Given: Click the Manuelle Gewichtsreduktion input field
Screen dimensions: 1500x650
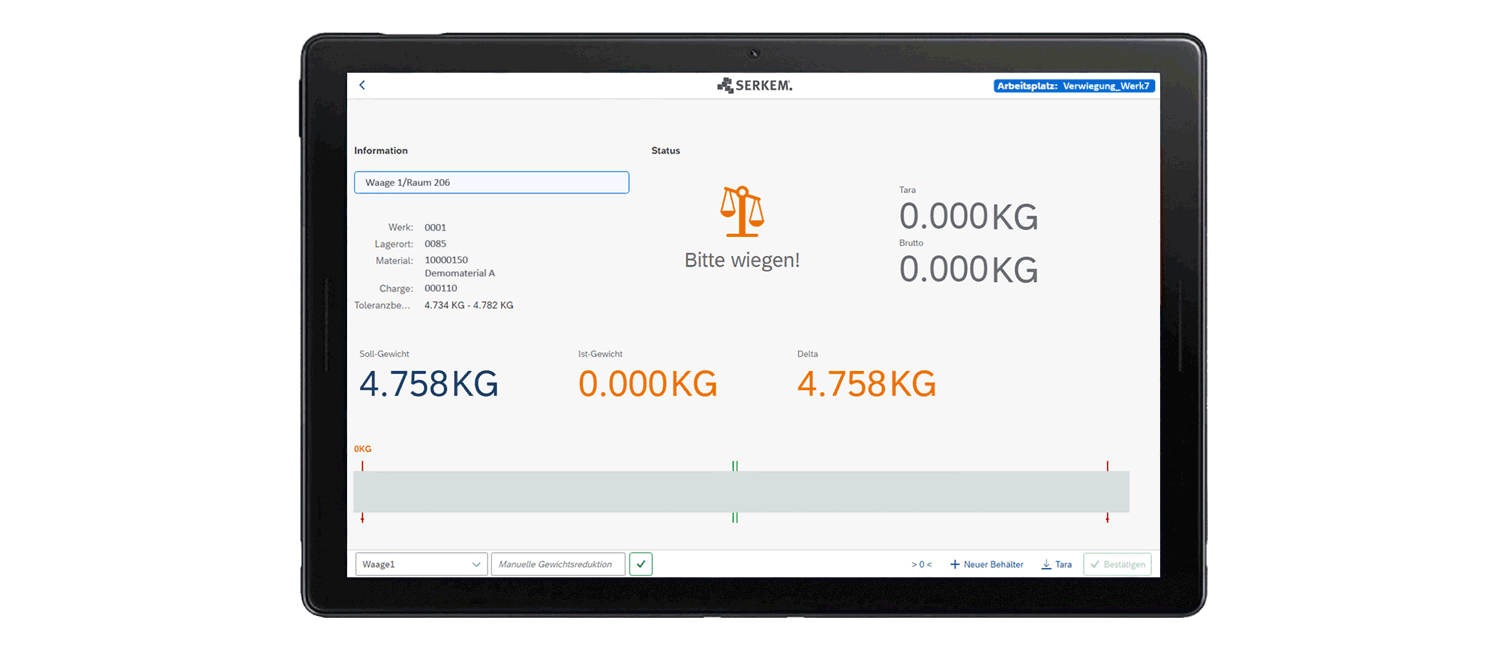Looking at the screenshot, I should (558, 564).
